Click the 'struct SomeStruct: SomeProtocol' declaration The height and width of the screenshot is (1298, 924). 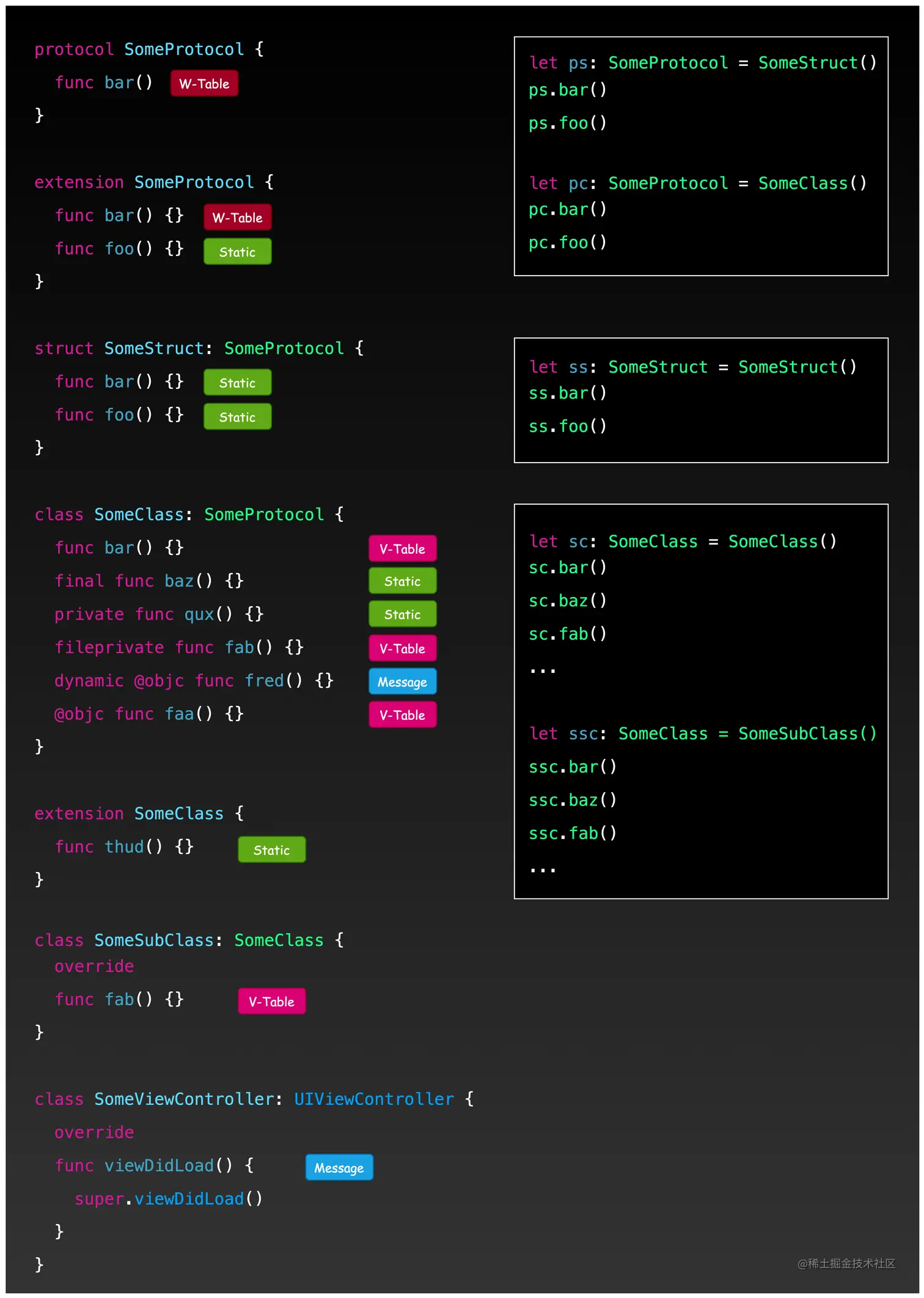pyautogui.click(x=199, y=348)
